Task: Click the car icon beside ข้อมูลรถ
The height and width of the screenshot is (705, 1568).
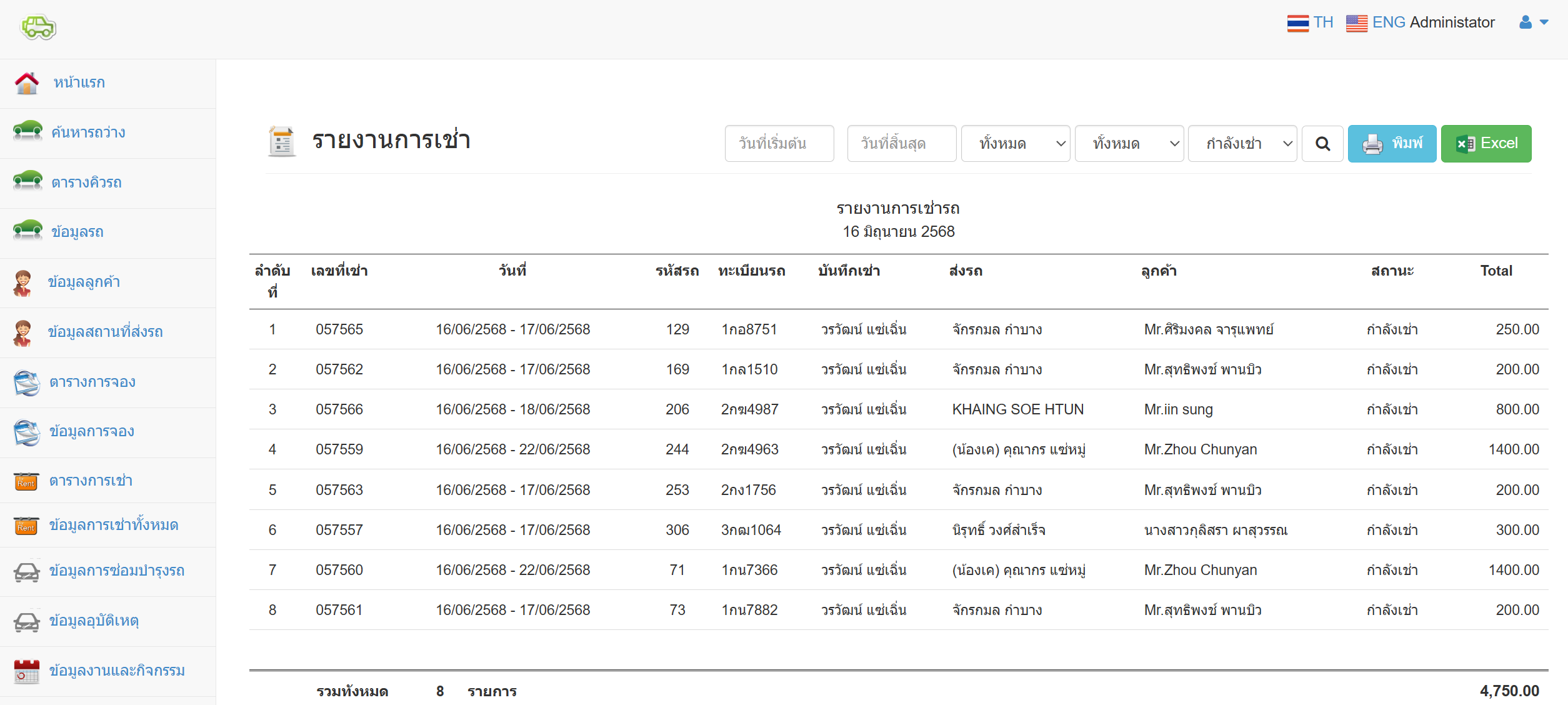Action: click(27, 231)
